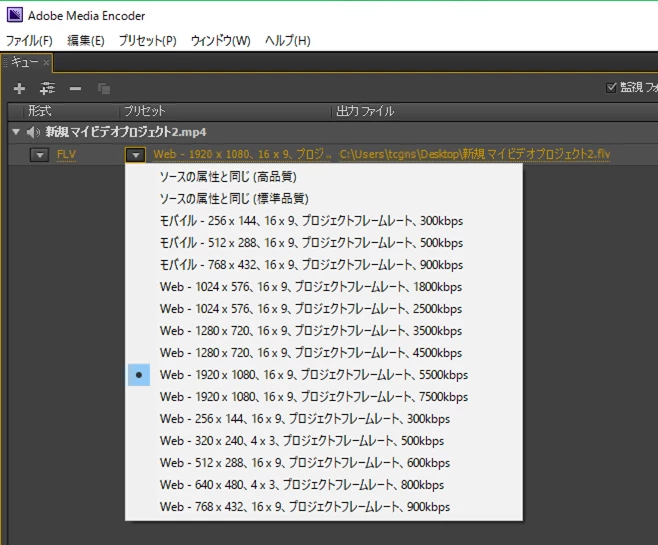The width and height of the screenshot is (658, 545).
Task: Choose ソースの属性と同じ (標準品質) preset
Action: 324,198
